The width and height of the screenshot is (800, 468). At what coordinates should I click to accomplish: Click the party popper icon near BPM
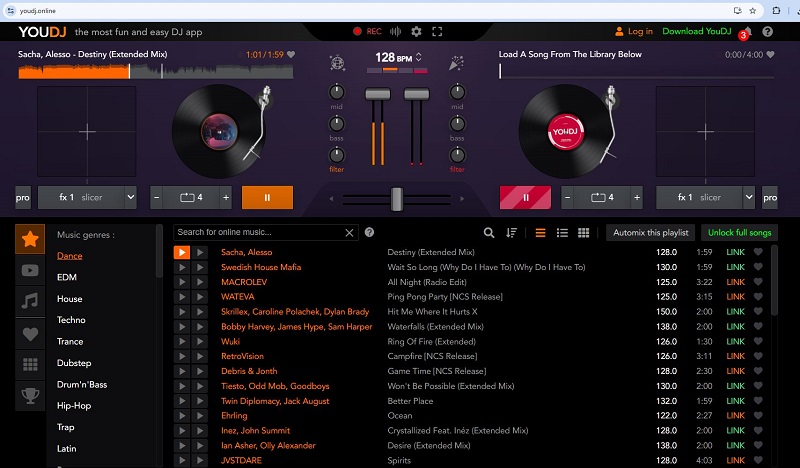(456, 63)
